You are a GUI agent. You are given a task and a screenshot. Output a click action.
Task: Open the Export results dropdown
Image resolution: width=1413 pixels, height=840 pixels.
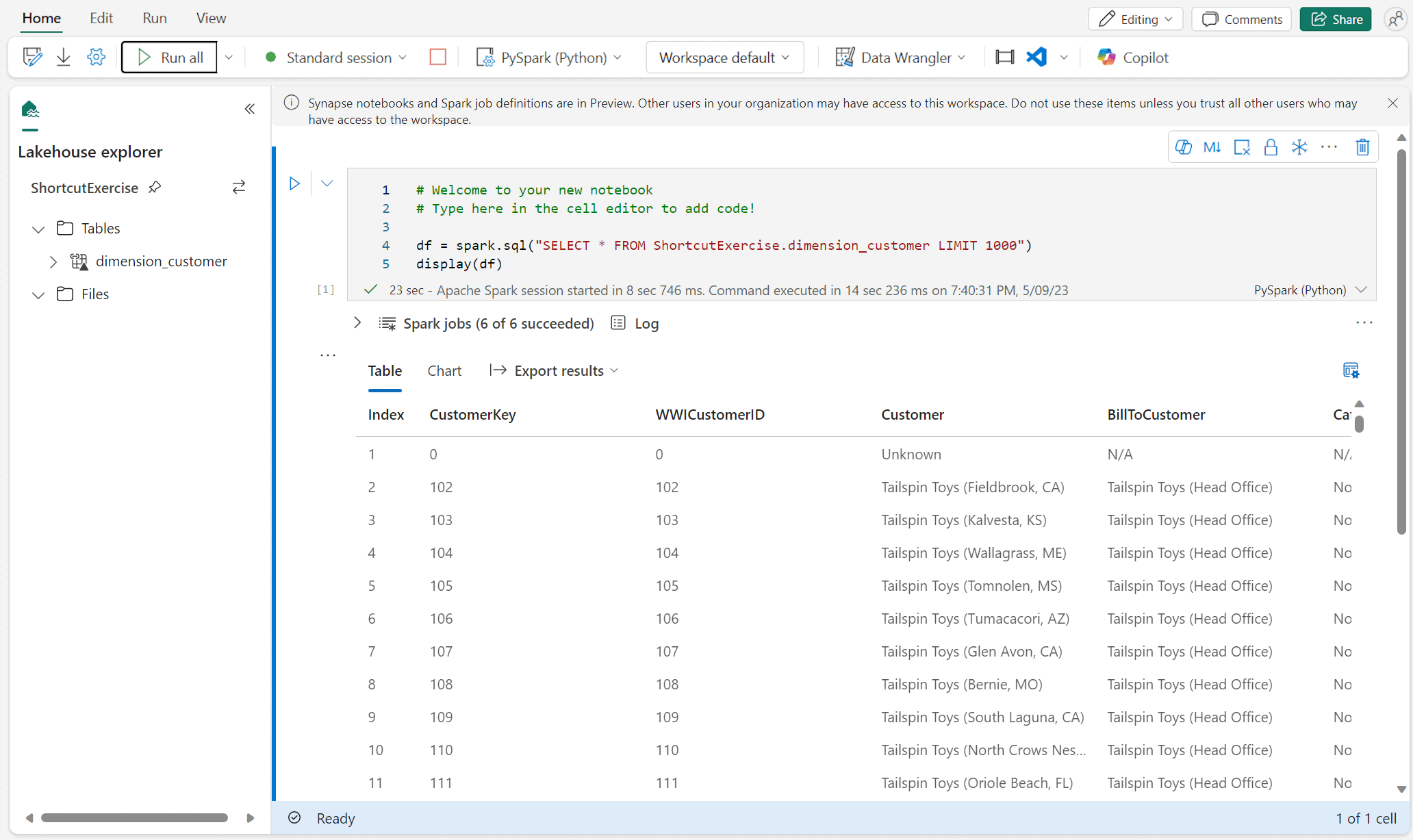(x=555, y=371)
